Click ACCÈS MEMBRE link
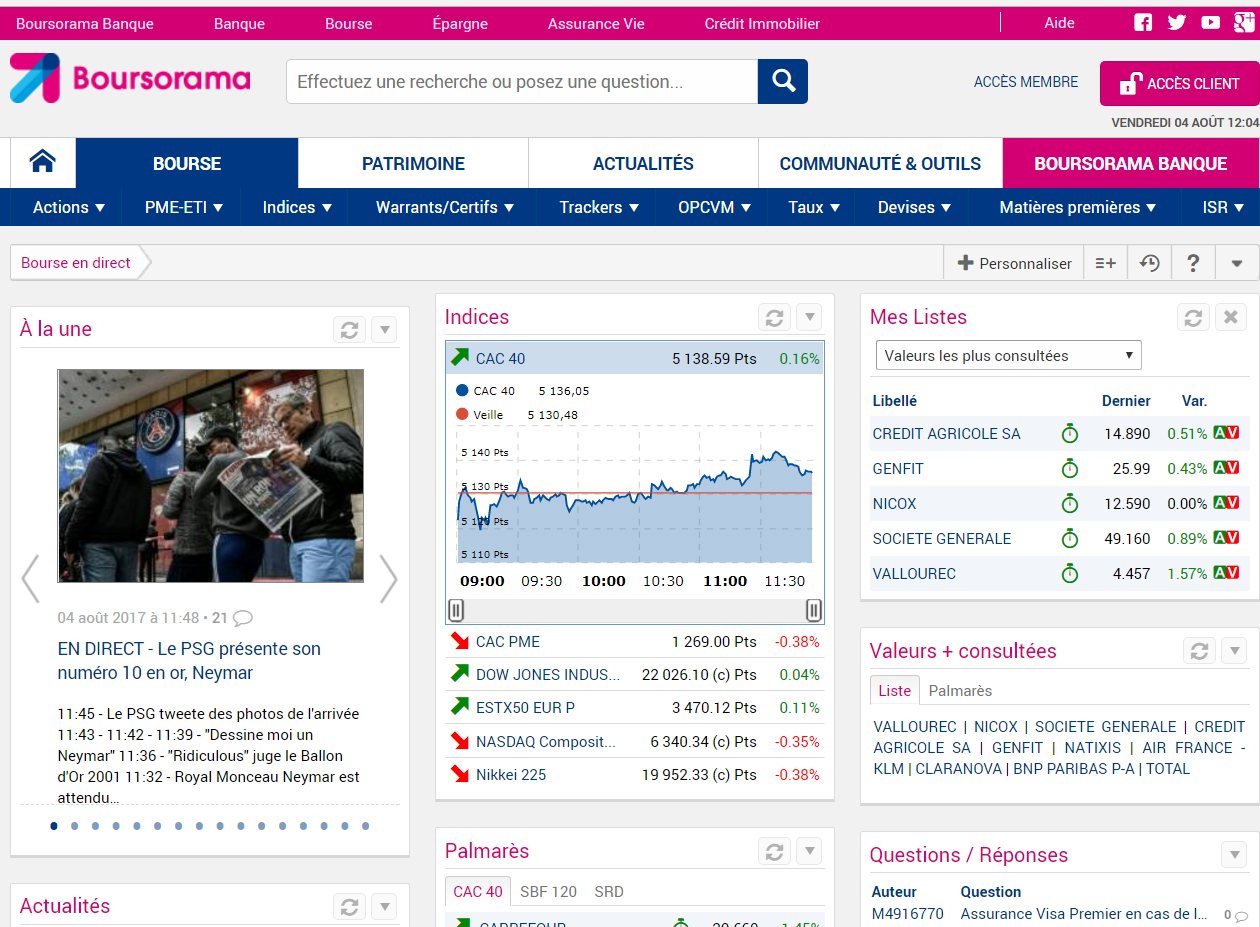Viewport: 1260px width, 927px height. coord(1026,82)
